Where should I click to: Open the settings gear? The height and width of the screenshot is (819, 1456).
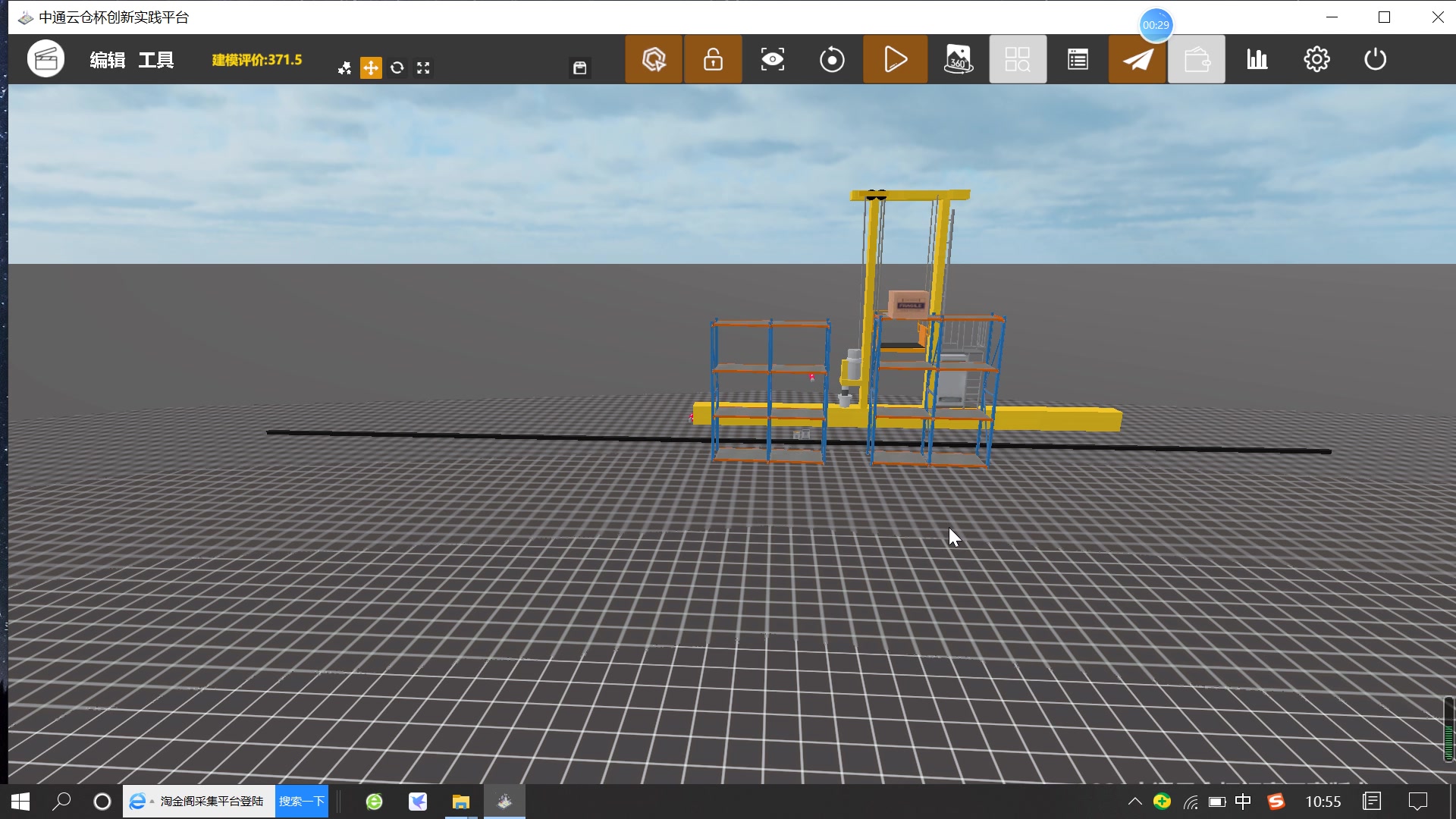pyautogui.click(x=1316, y=59)
